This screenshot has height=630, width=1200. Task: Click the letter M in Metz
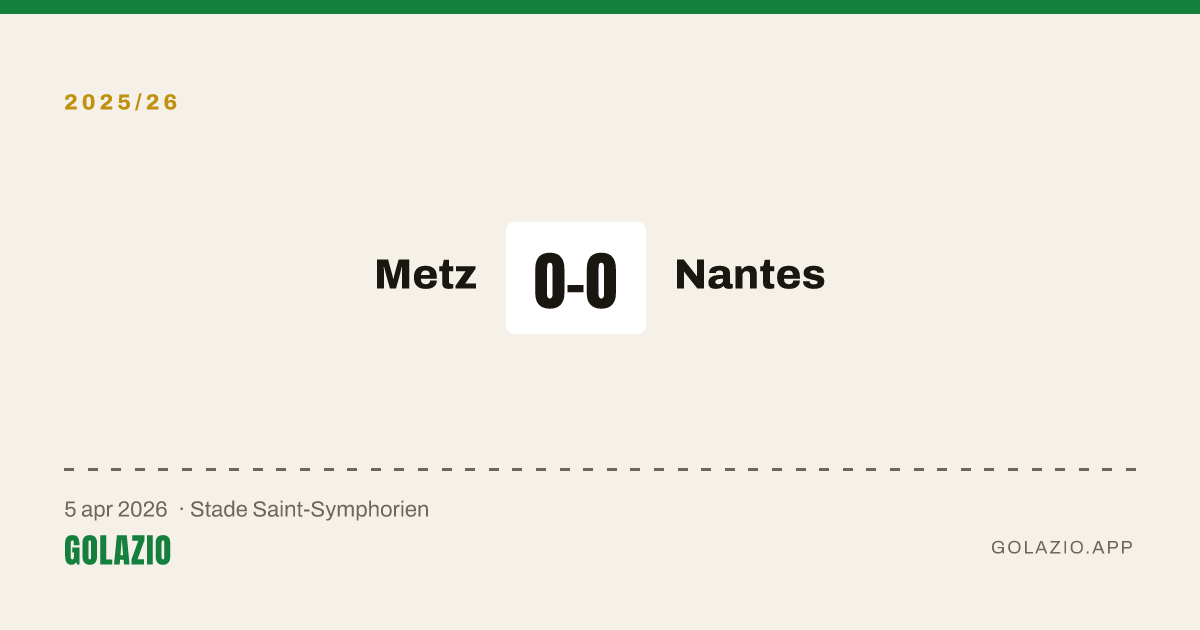coord(392,275)
